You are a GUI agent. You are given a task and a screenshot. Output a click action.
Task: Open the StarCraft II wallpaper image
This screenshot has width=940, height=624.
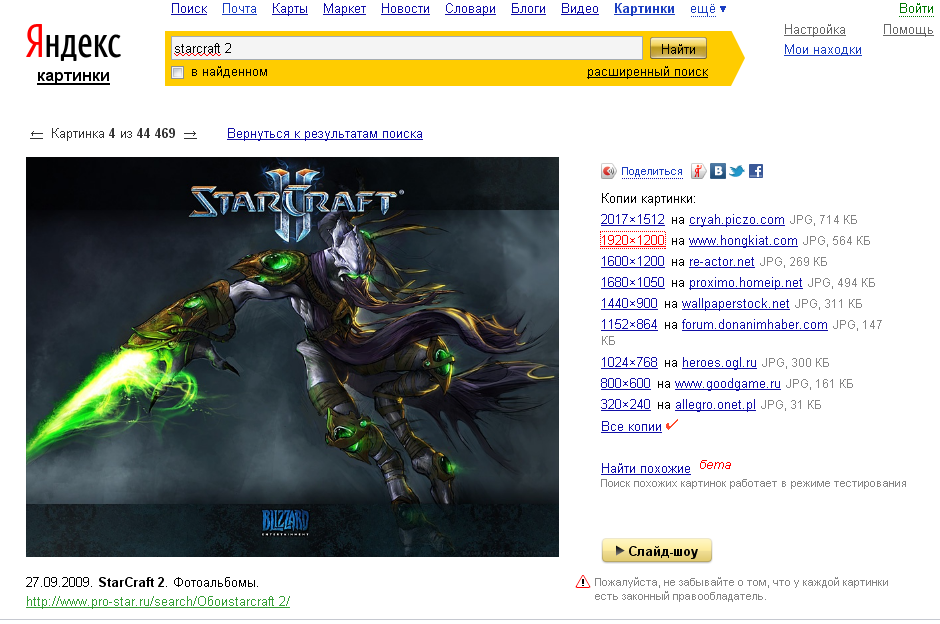(x=292, y=357)
